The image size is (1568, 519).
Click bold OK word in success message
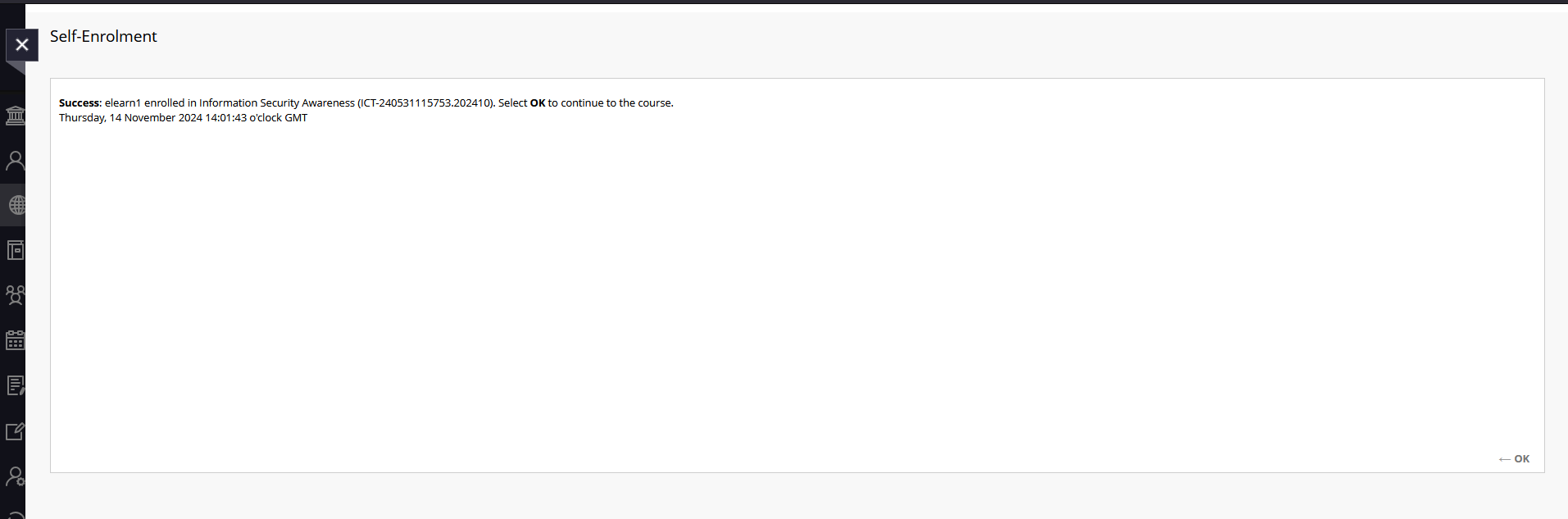[x=538, y=103]
